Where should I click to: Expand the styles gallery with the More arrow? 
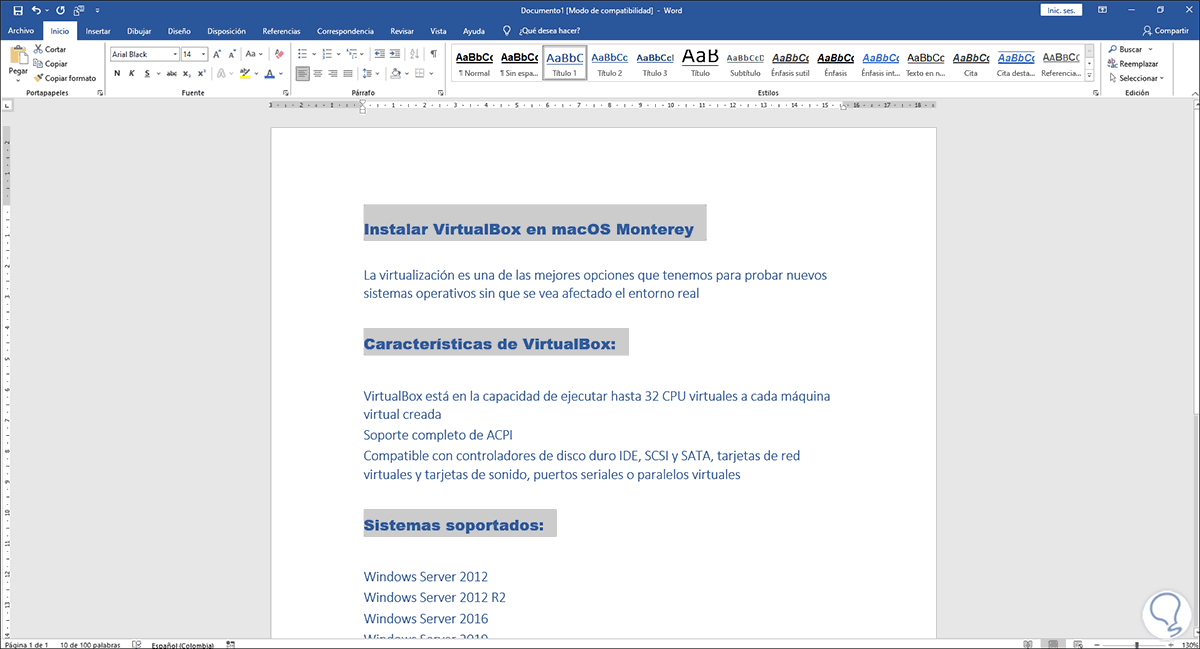click(x=1089, y=77)
